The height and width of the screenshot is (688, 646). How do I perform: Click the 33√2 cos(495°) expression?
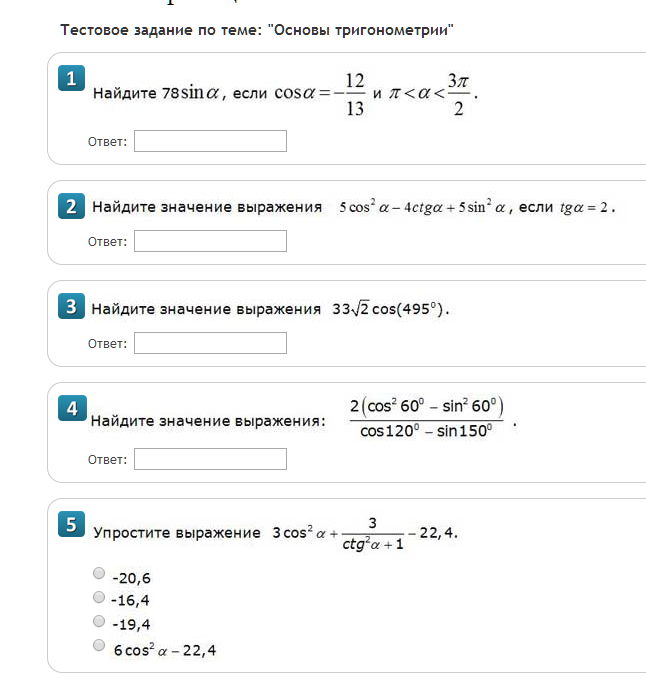pyautogui.click(x=391, y=309)
